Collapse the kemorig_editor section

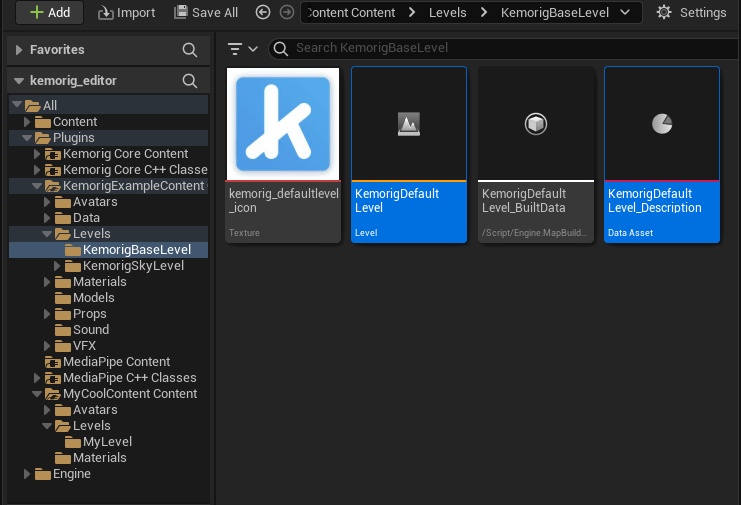click(x=19, y=81)
